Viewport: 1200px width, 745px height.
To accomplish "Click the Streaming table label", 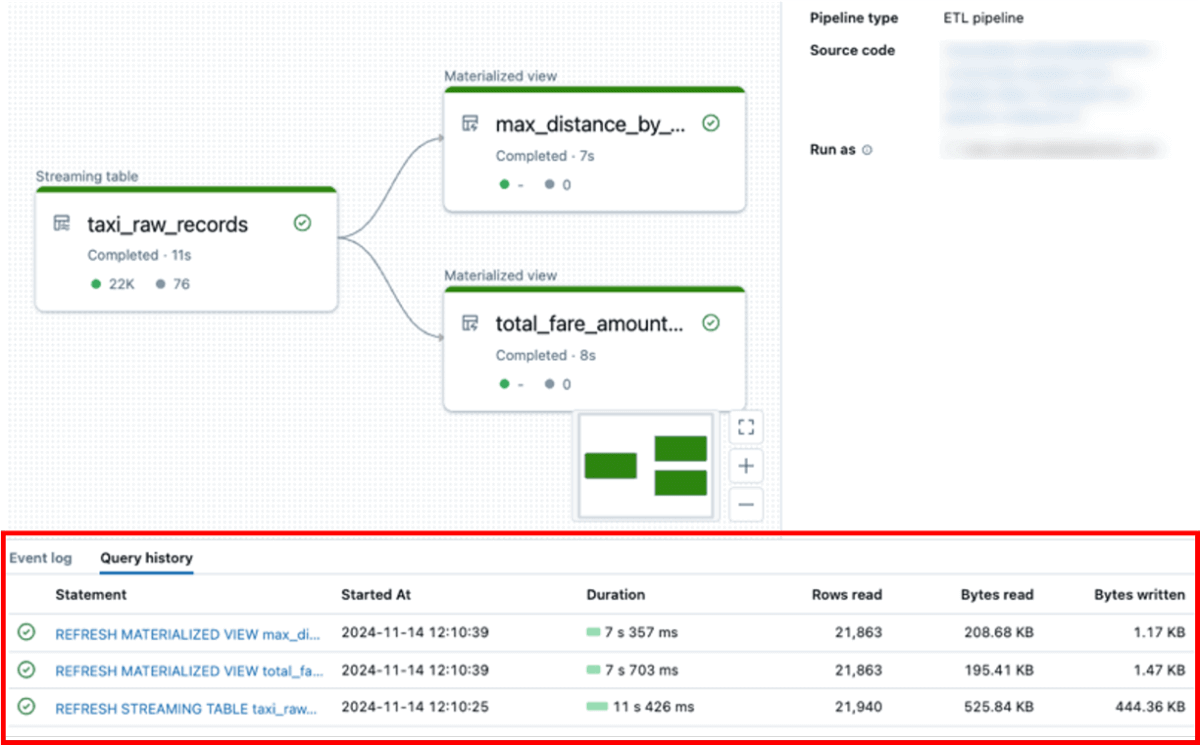I will [87, 177].
